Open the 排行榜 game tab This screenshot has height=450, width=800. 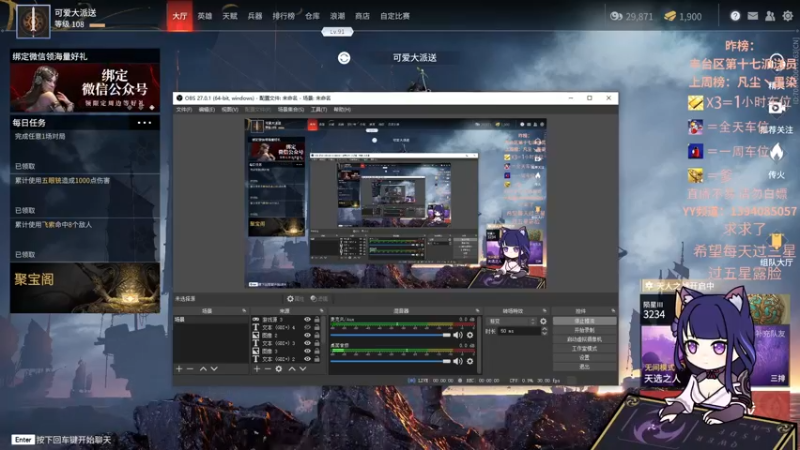click(283, 16)
